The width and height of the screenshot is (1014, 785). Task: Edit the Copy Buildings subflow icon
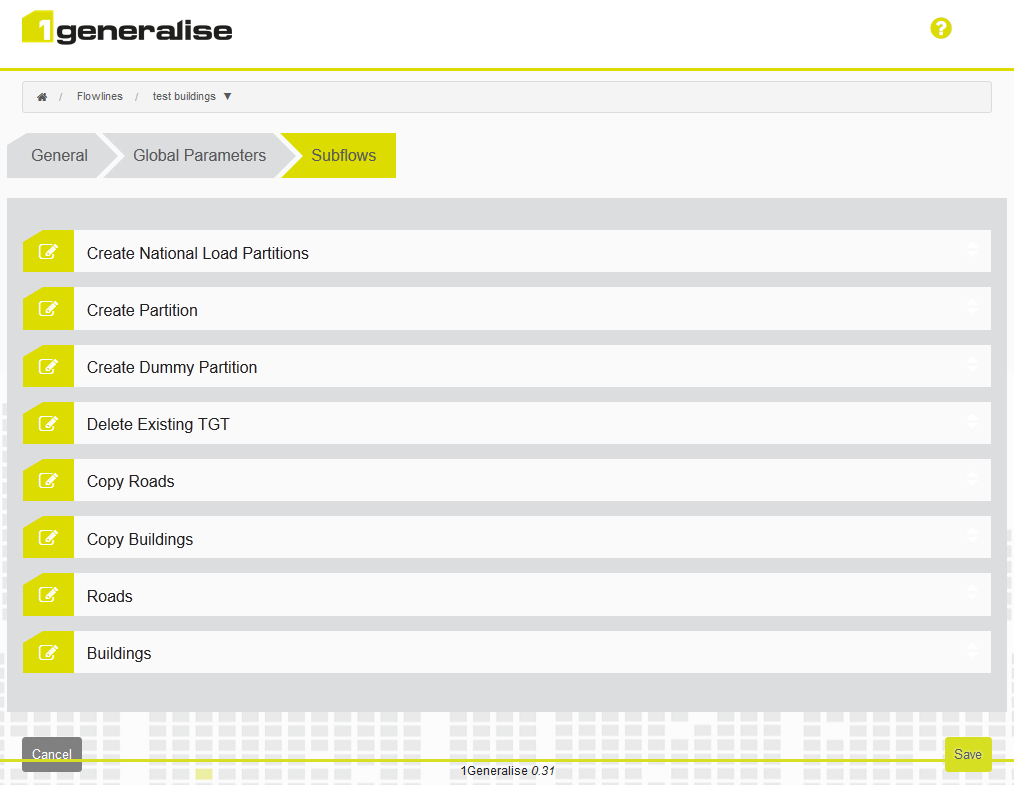49,537
